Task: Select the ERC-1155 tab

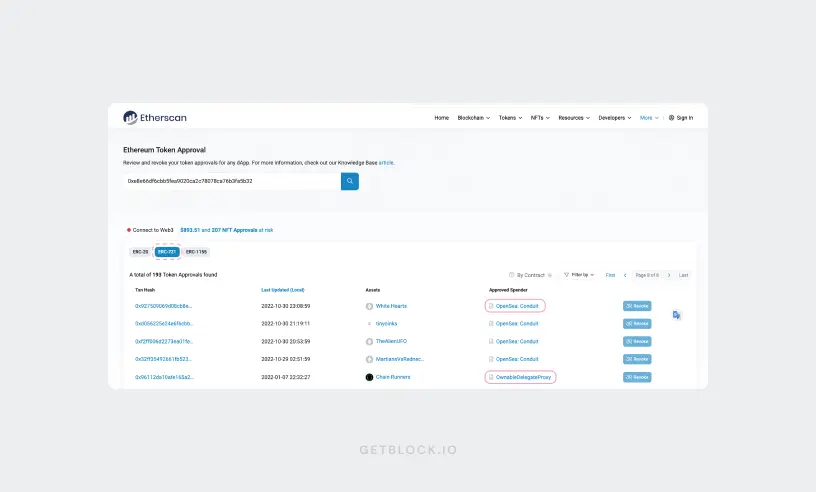Action: (x=196, y=252)
